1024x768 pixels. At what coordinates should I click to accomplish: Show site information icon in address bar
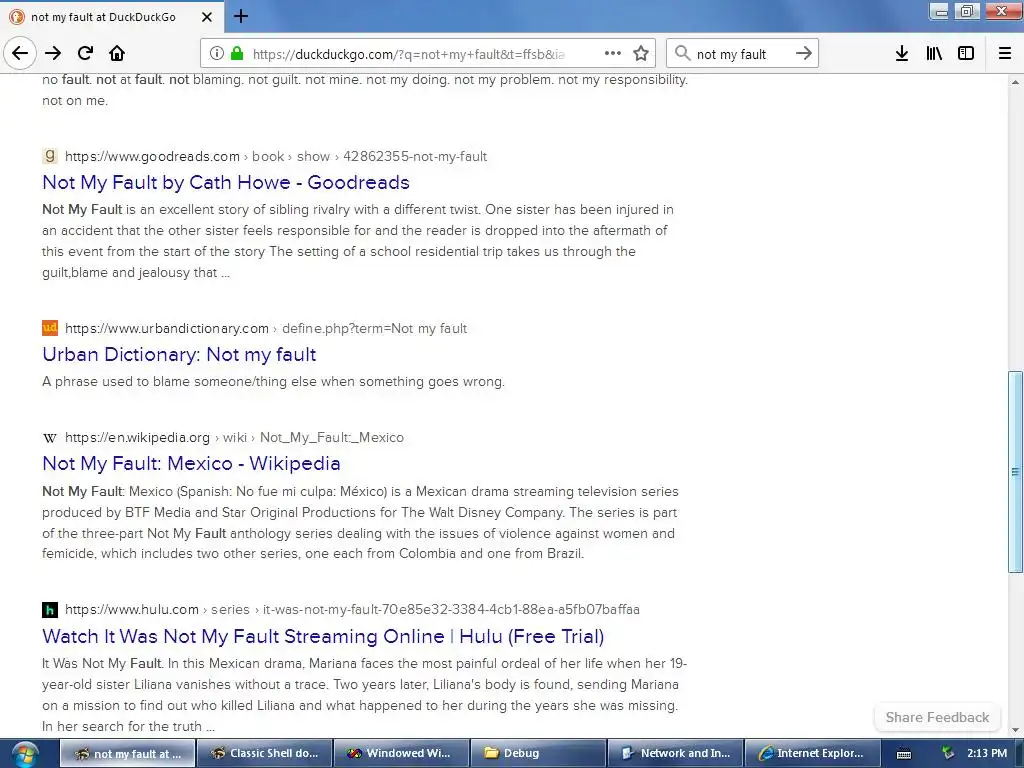[x=216, y=54]
